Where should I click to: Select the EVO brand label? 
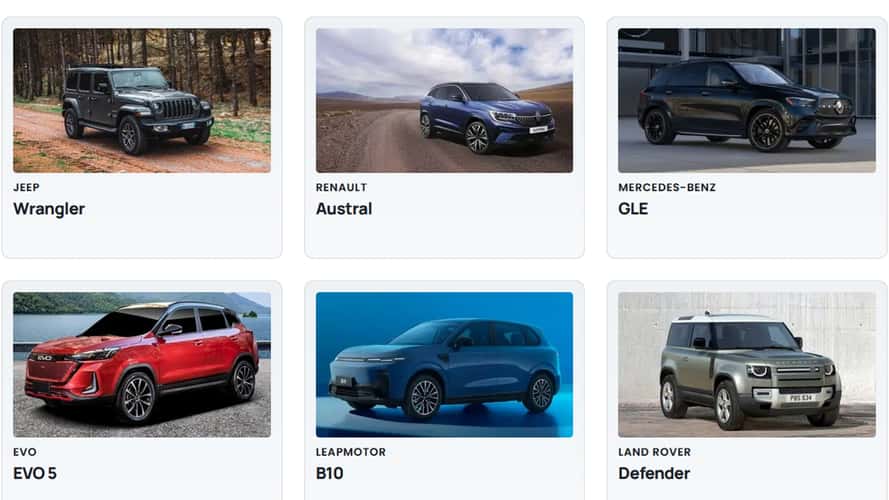(25, 452)
